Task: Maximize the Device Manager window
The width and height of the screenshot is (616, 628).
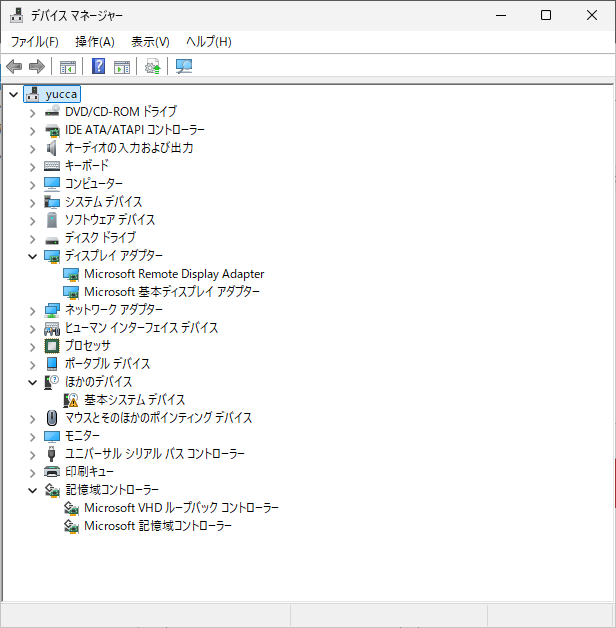Action: pyautogui.click(x=546, y=15)
